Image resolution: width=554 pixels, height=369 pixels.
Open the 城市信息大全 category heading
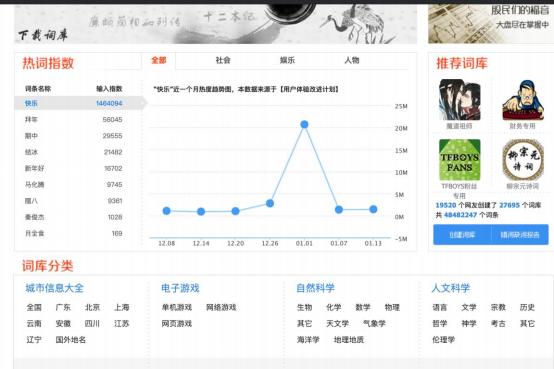point(54,288)
